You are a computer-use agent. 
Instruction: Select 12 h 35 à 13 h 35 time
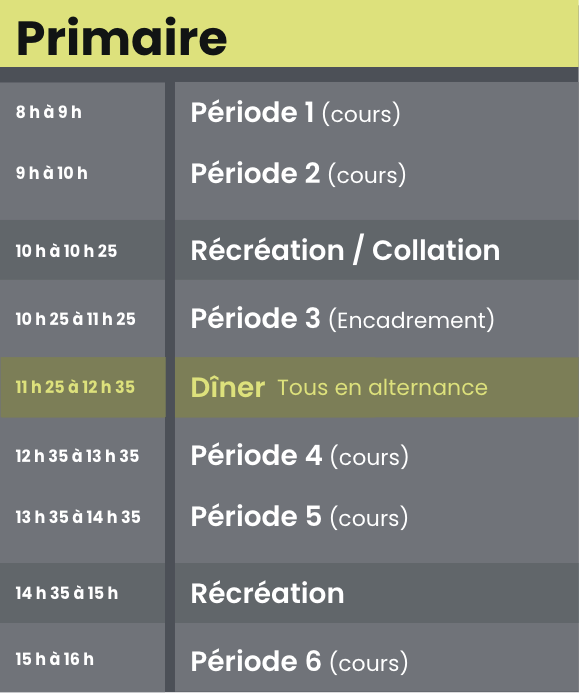77,456
